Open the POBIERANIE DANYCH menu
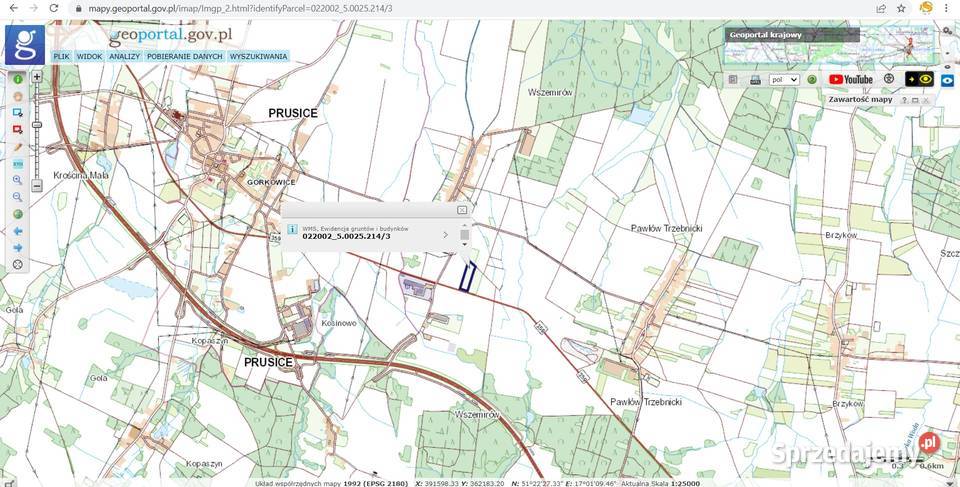Screen dimensions: 960x487 184,56
